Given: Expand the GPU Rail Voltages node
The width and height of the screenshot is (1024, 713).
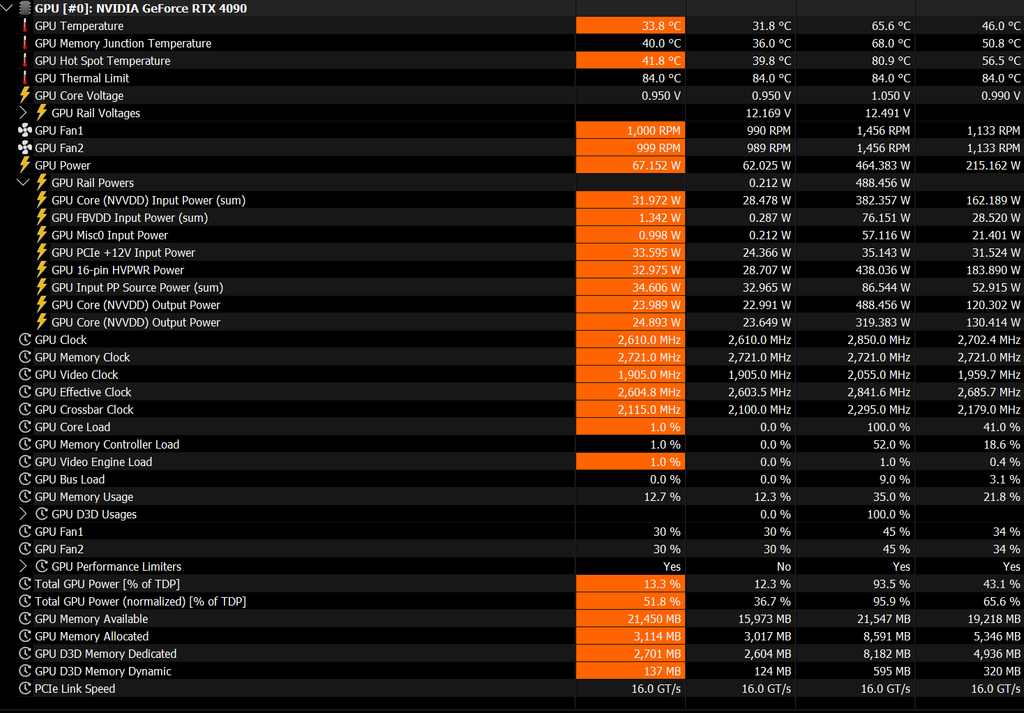Looking at the screenshot, I should click(x=24, y=113).
